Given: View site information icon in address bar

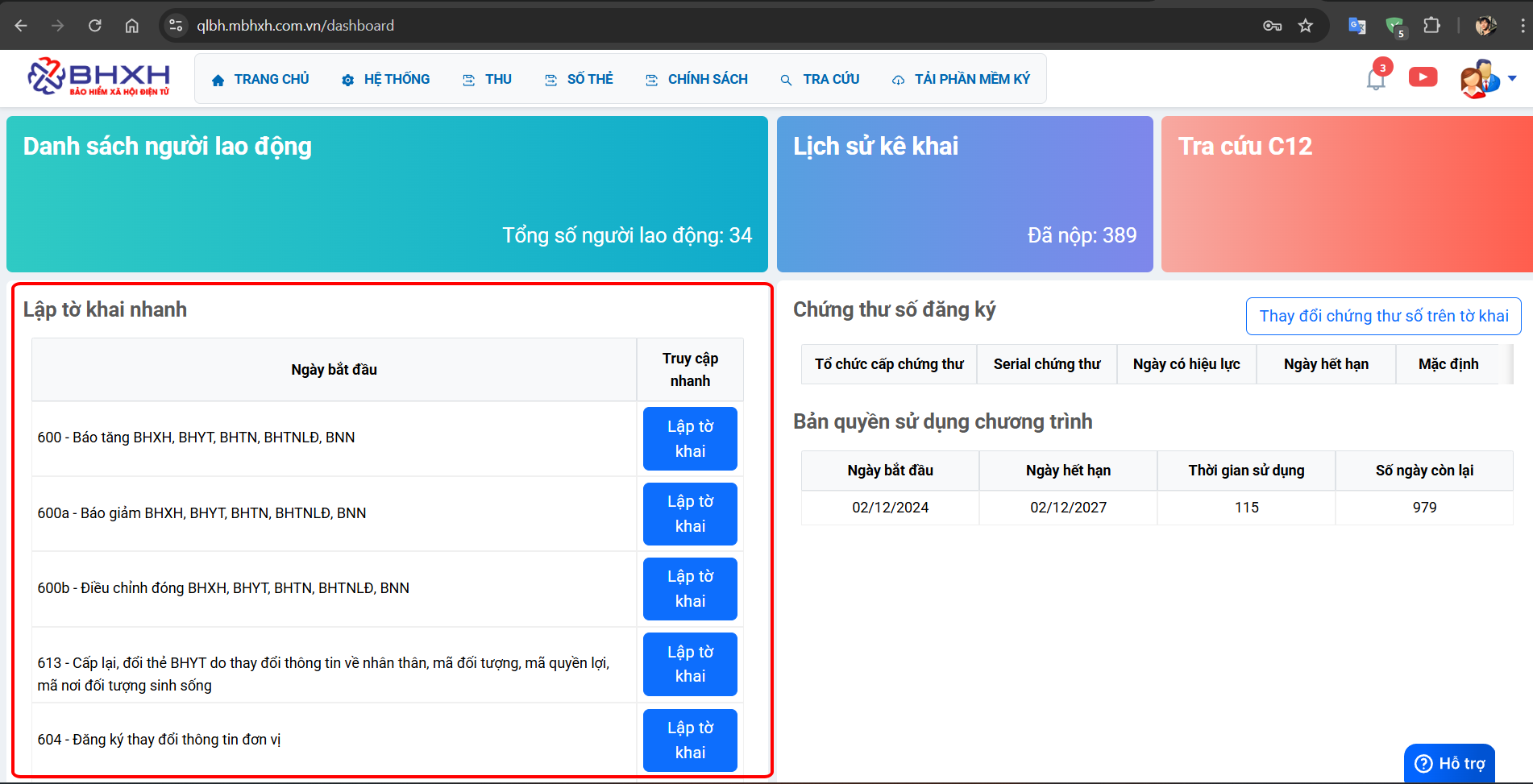Looking at the screenshot, I should click(176, 26).
